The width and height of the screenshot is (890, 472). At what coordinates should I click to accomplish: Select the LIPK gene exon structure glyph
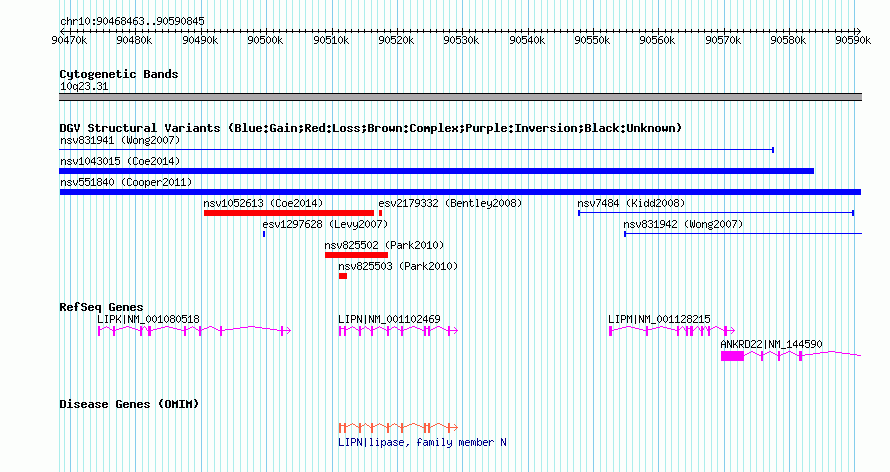194,331
